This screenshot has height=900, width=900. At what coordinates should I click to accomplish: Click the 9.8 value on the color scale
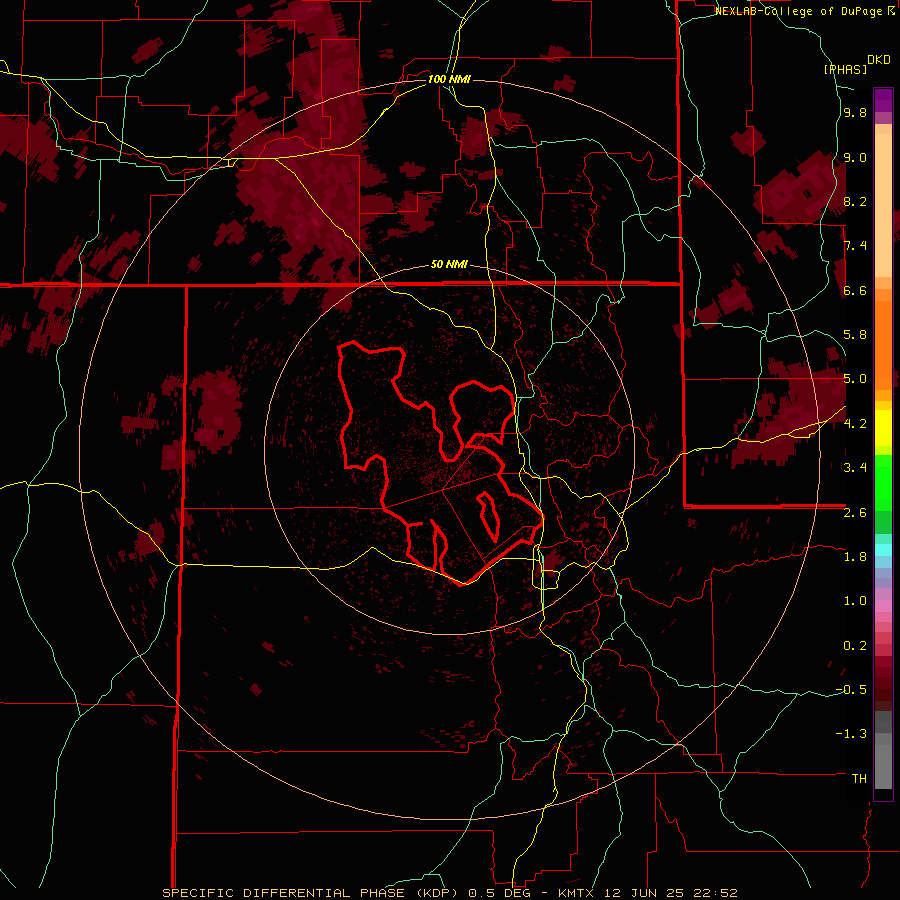tap(855, 113)
